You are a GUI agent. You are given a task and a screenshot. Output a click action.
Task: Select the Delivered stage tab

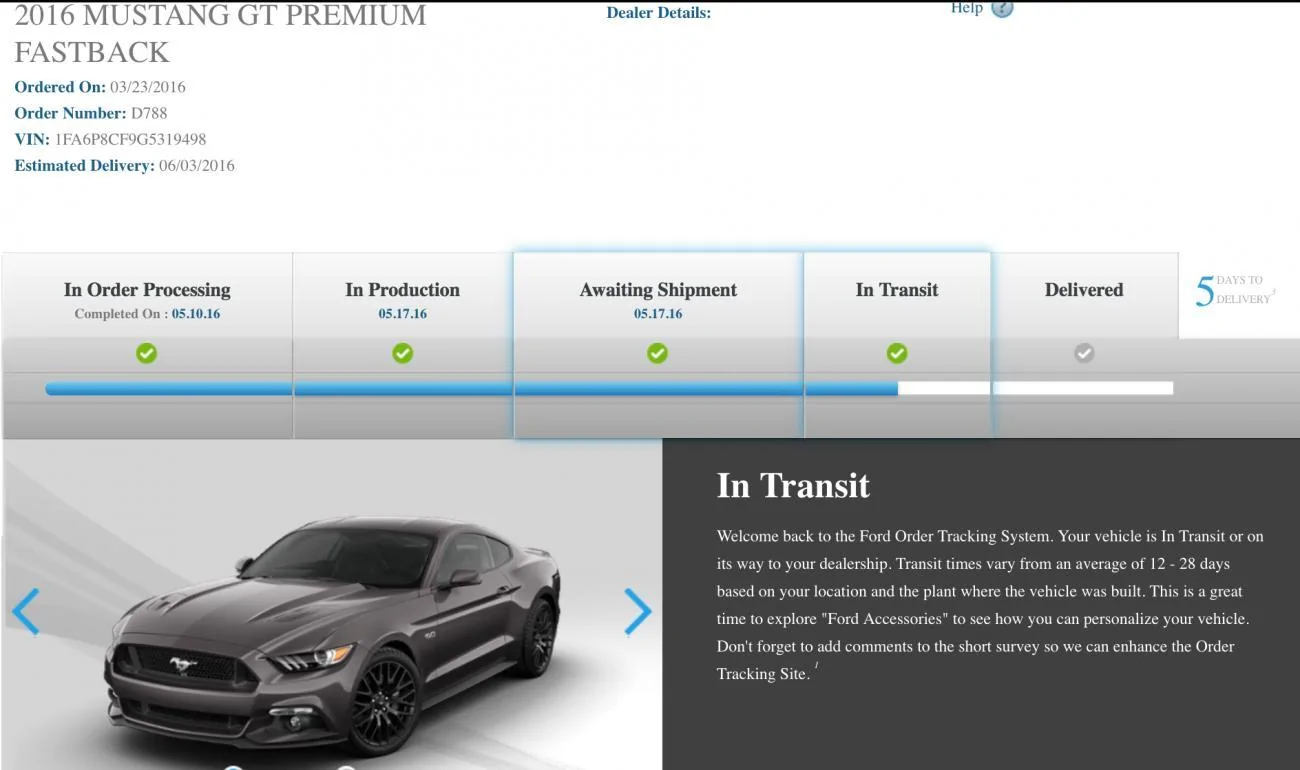click(1084, 345)
